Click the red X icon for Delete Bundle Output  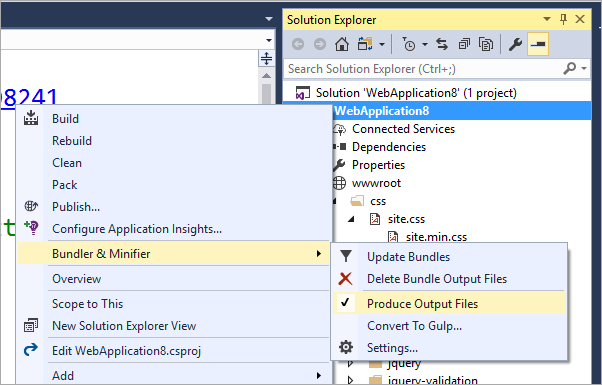tap(346, 279)
